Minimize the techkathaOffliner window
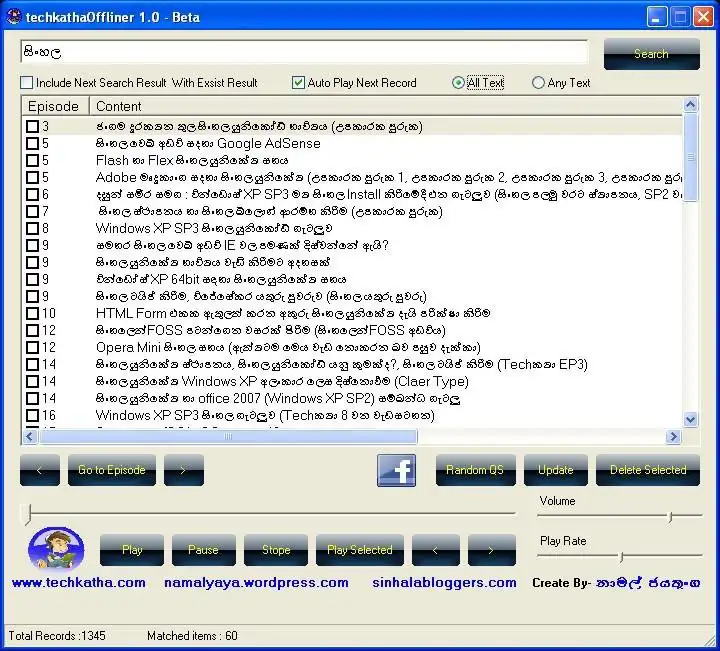 657,17
